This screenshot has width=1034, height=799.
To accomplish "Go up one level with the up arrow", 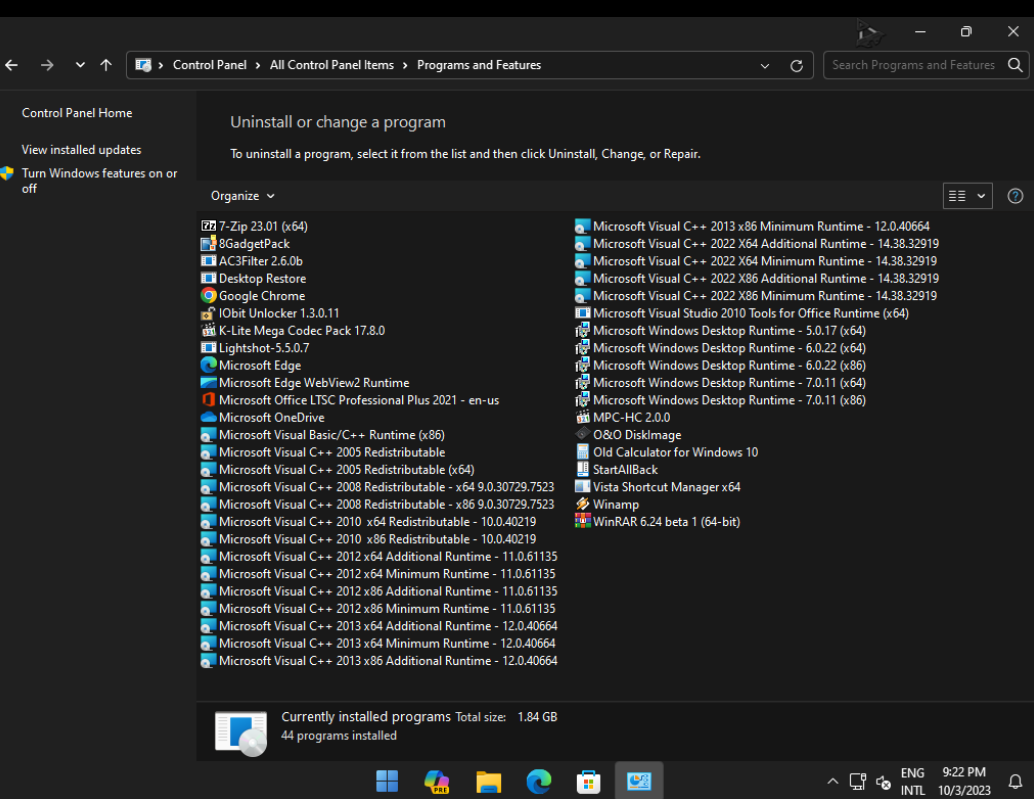I will [106, 65].
